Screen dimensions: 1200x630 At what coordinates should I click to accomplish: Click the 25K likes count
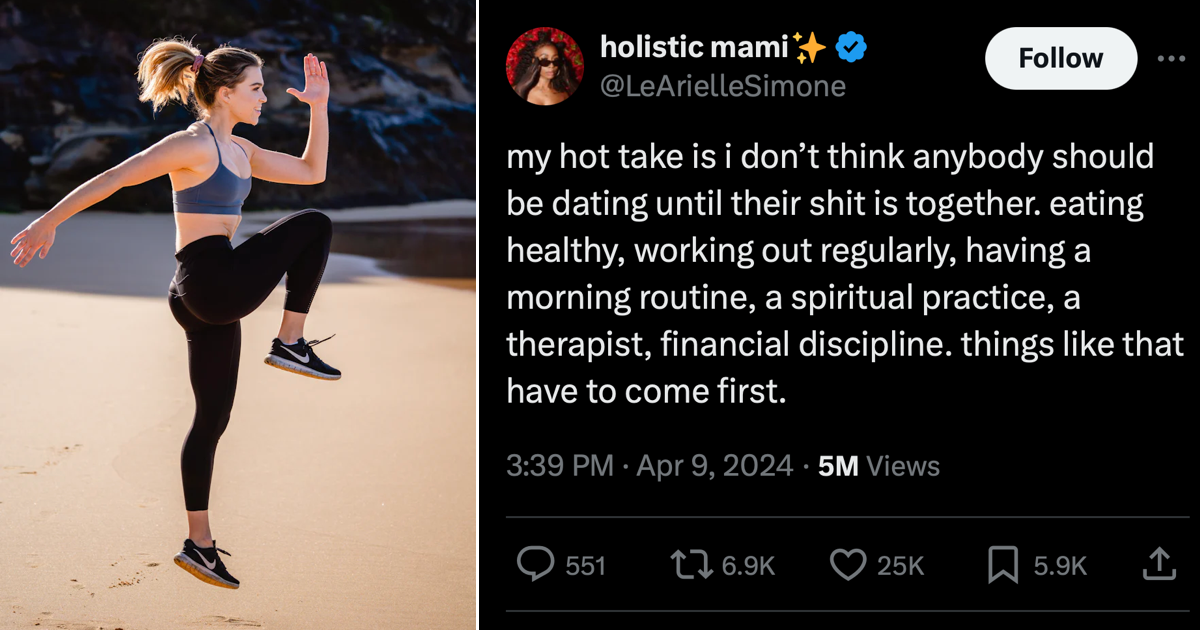click(x=900, y=566)
